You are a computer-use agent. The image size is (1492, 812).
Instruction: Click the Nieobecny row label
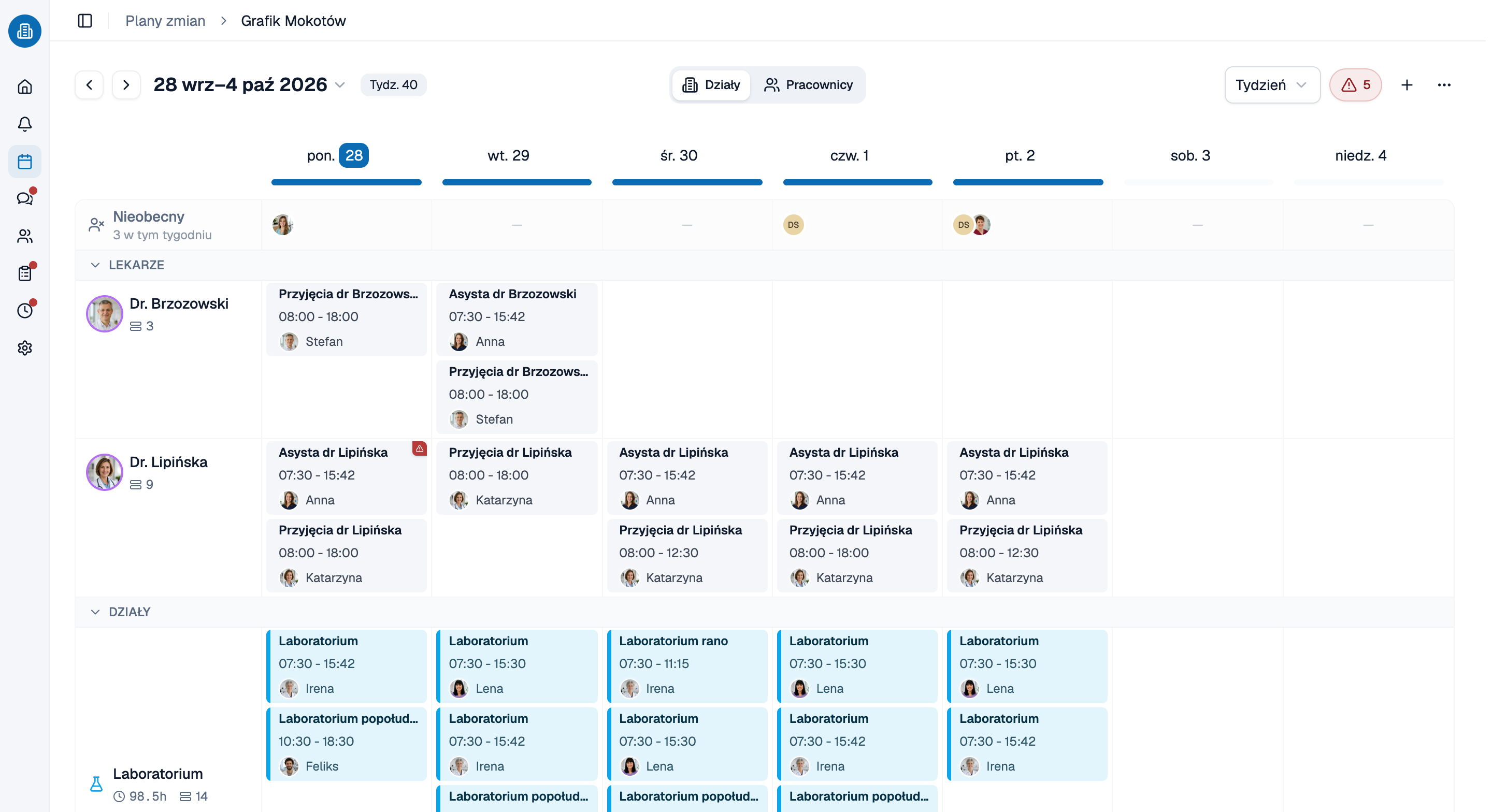pos(148,216)
